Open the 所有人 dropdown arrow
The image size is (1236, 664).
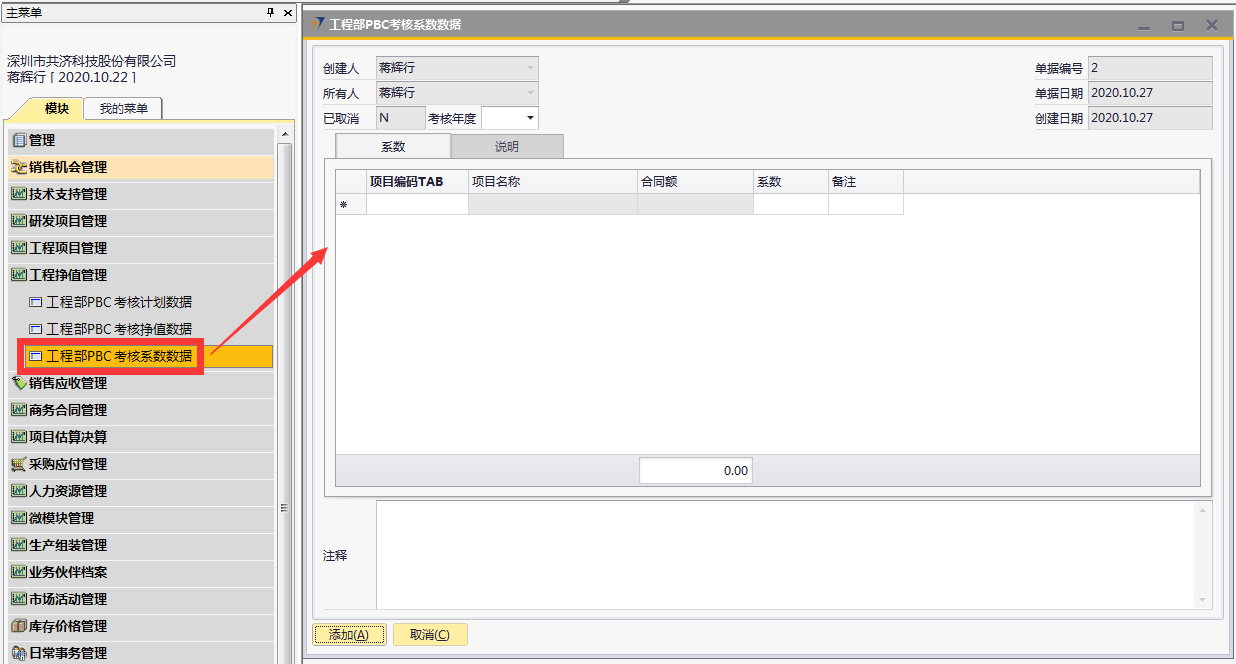coord(530,93)
